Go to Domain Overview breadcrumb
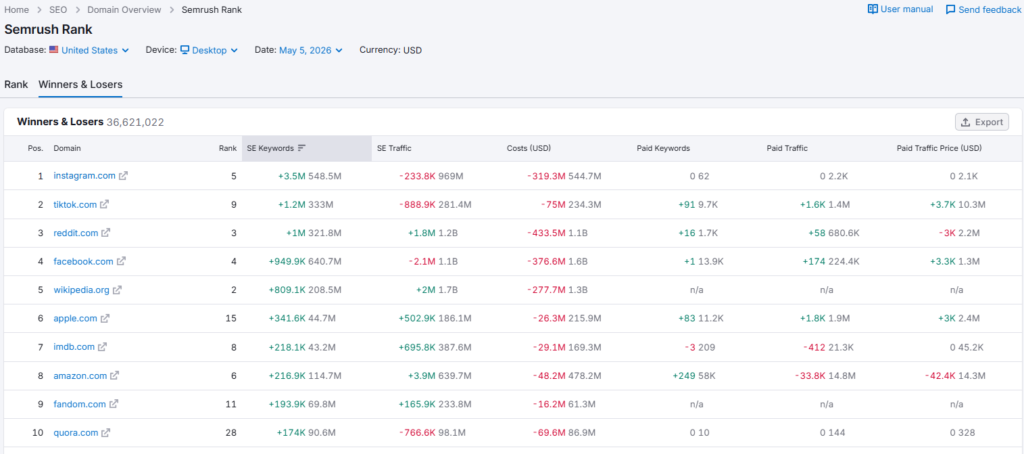Image resolution: width=1024 pixels, height=454 pixels. 123,10
